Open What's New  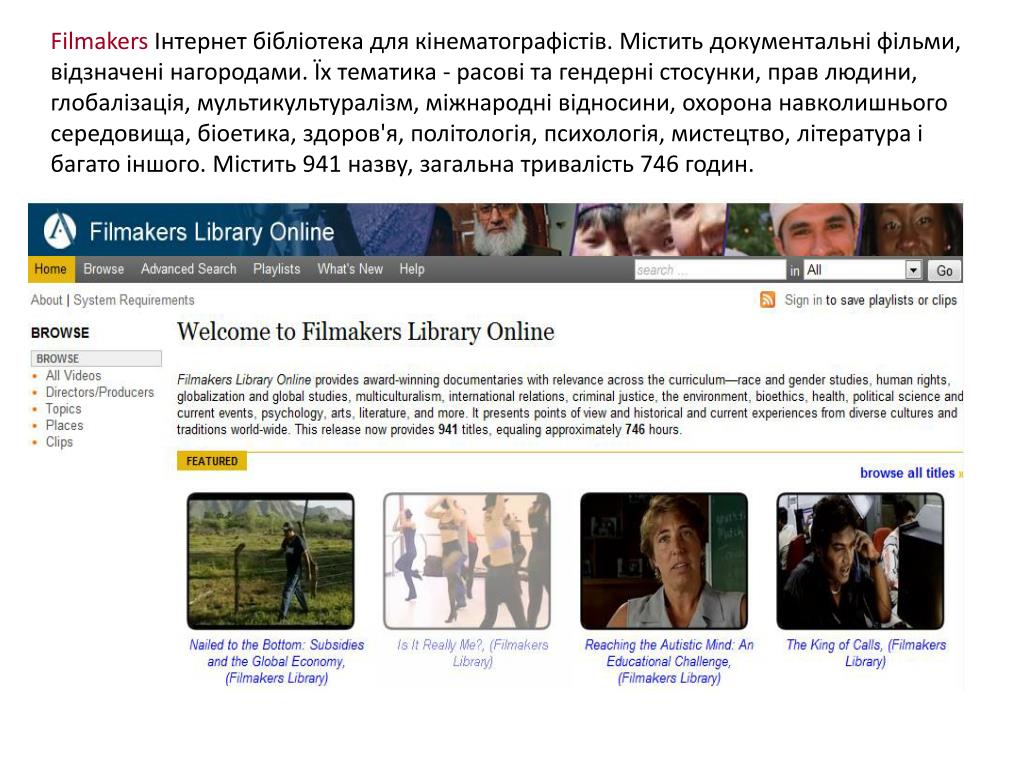pos(350,269)
